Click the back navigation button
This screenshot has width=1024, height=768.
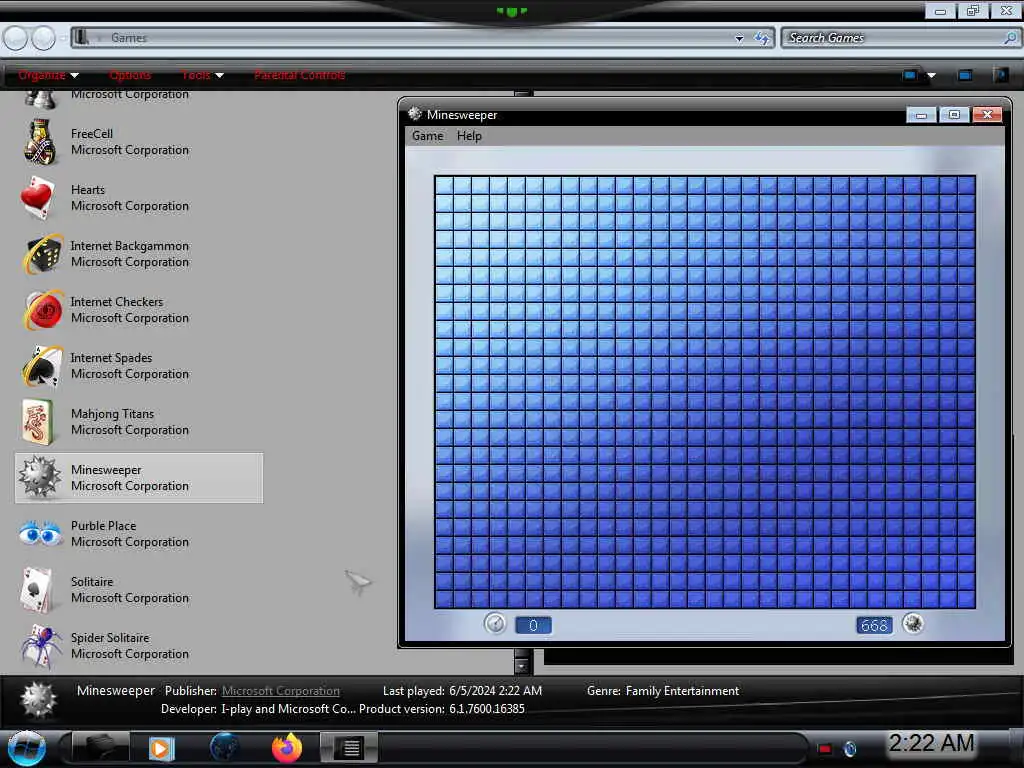click(x=16, y=38)
